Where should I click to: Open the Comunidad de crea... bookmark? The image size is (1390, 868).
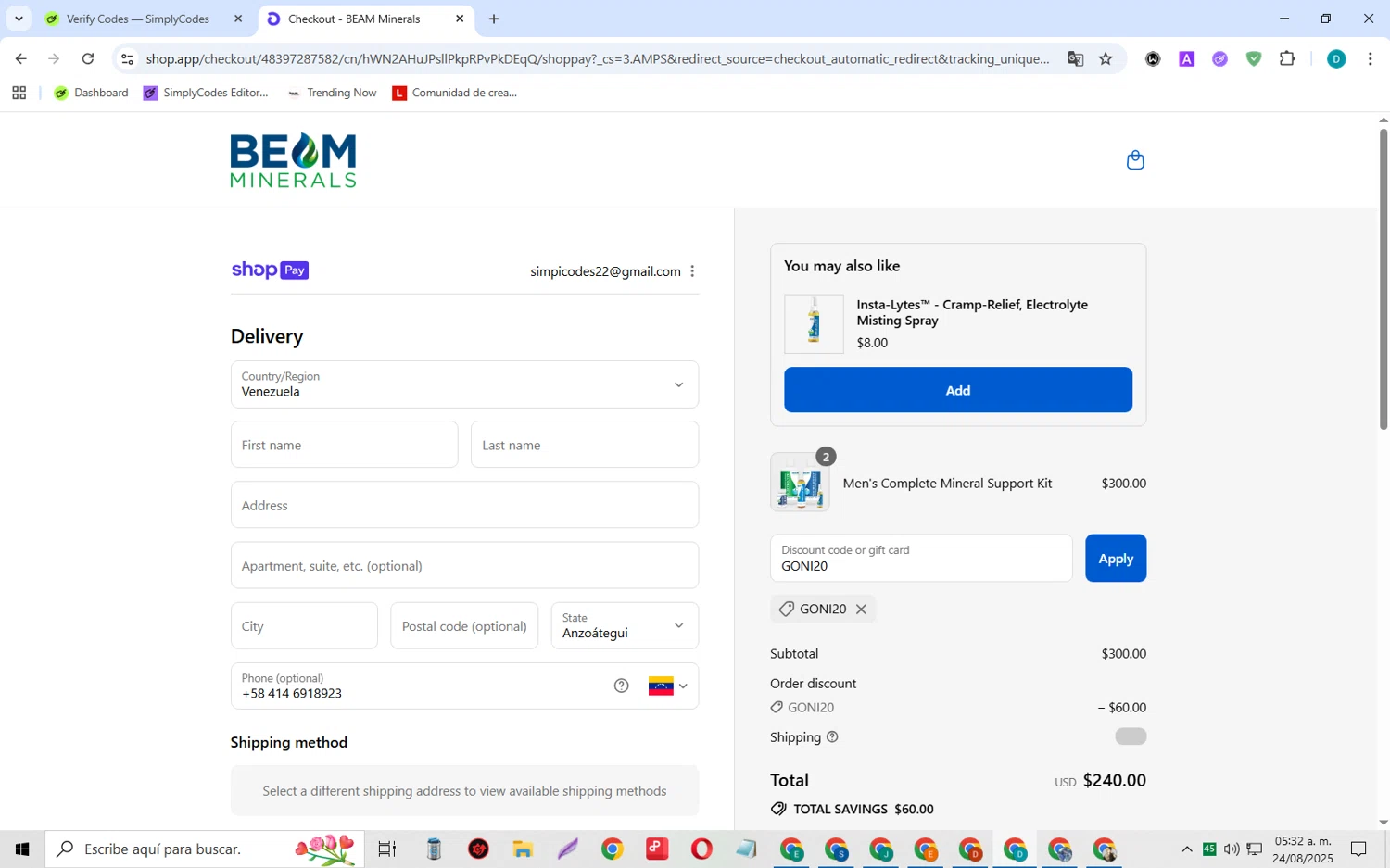(x=455, y=93)
